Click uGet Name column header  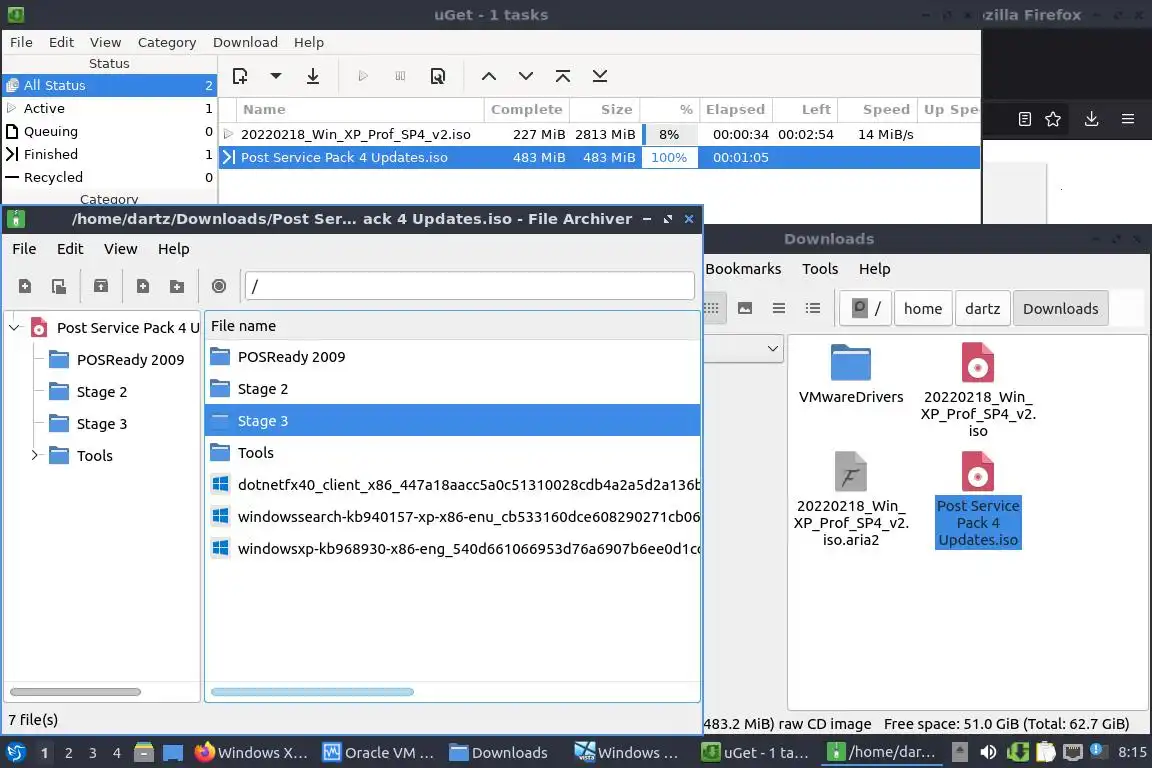(x=360, y=110)
